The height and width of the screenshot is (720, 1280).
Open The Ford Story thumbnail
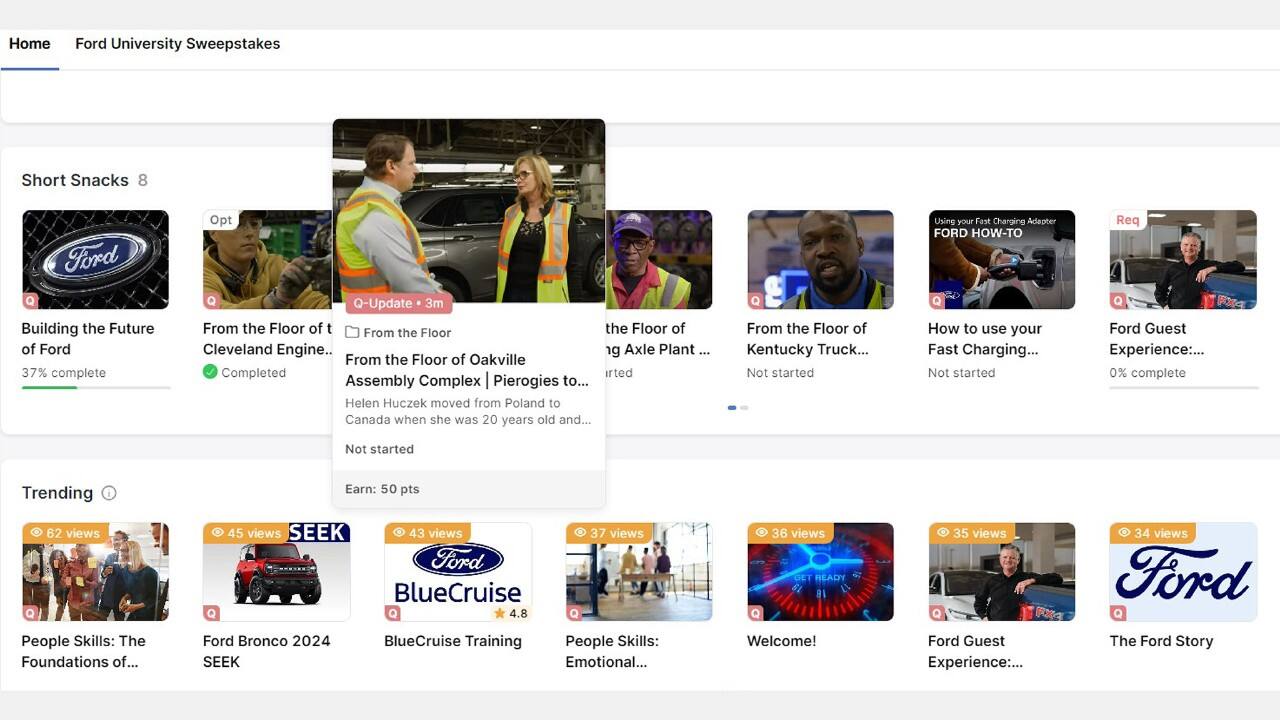[x=1183, y=572]
